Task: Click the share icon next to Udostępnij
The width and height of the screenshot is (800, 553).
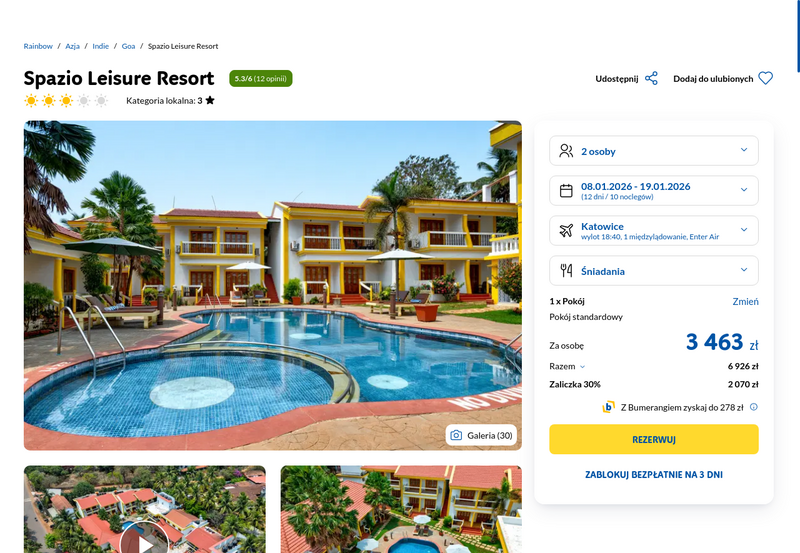Action: click(x=651, y=79)
